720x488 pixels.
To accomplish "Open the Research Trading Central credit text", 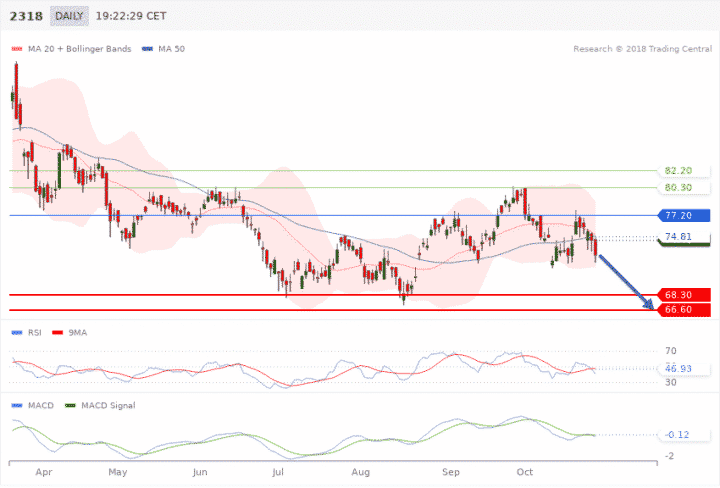I will 640,48.
